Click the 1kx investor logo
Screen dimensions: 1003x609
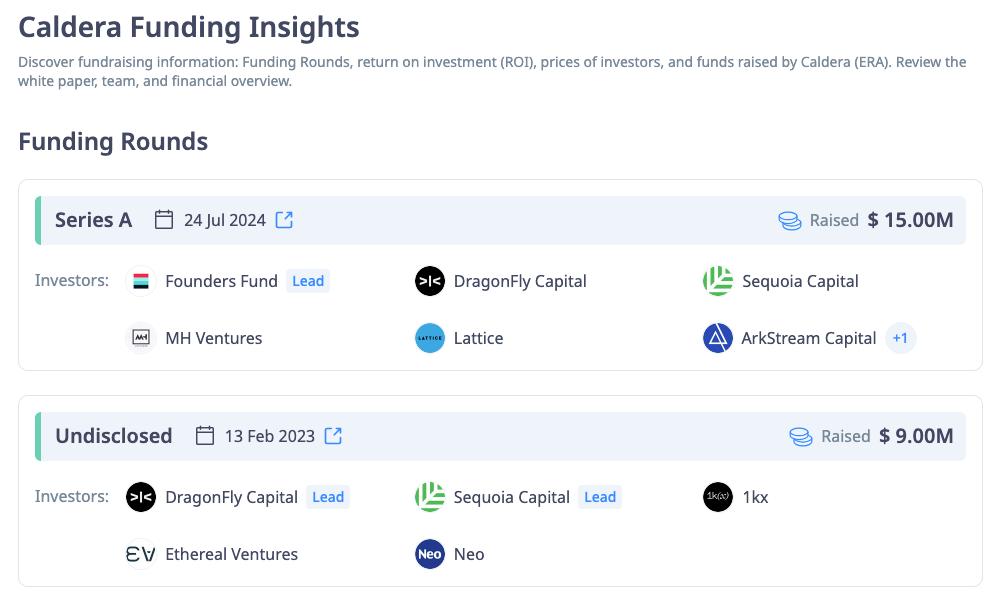coord(718,497)
